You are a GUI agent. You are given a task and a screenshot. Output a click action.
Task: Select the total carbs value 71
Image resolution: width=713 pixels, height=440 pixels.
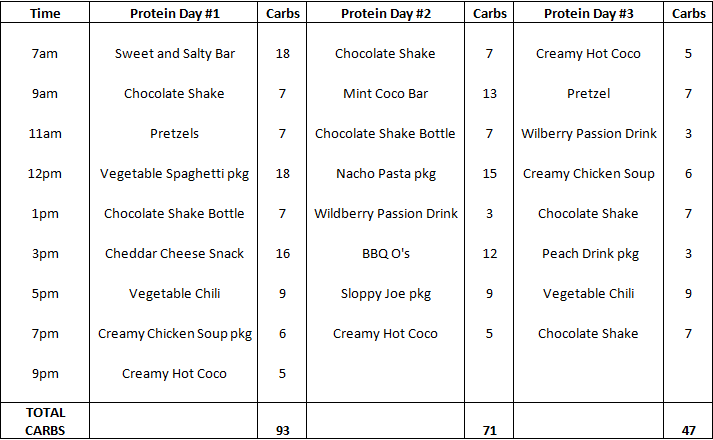point(489,429)
